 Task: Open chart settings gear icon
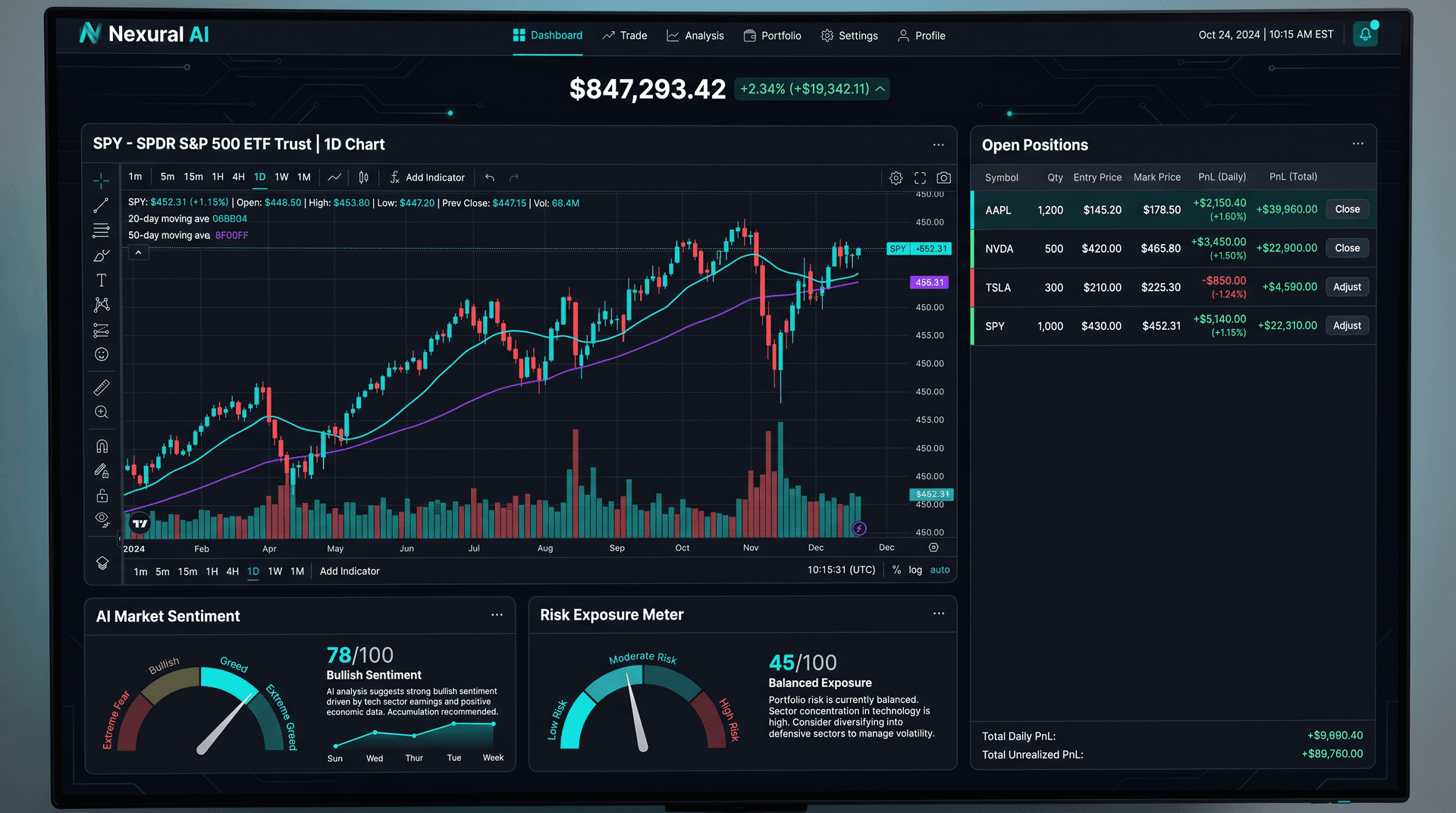coord(896,177)
